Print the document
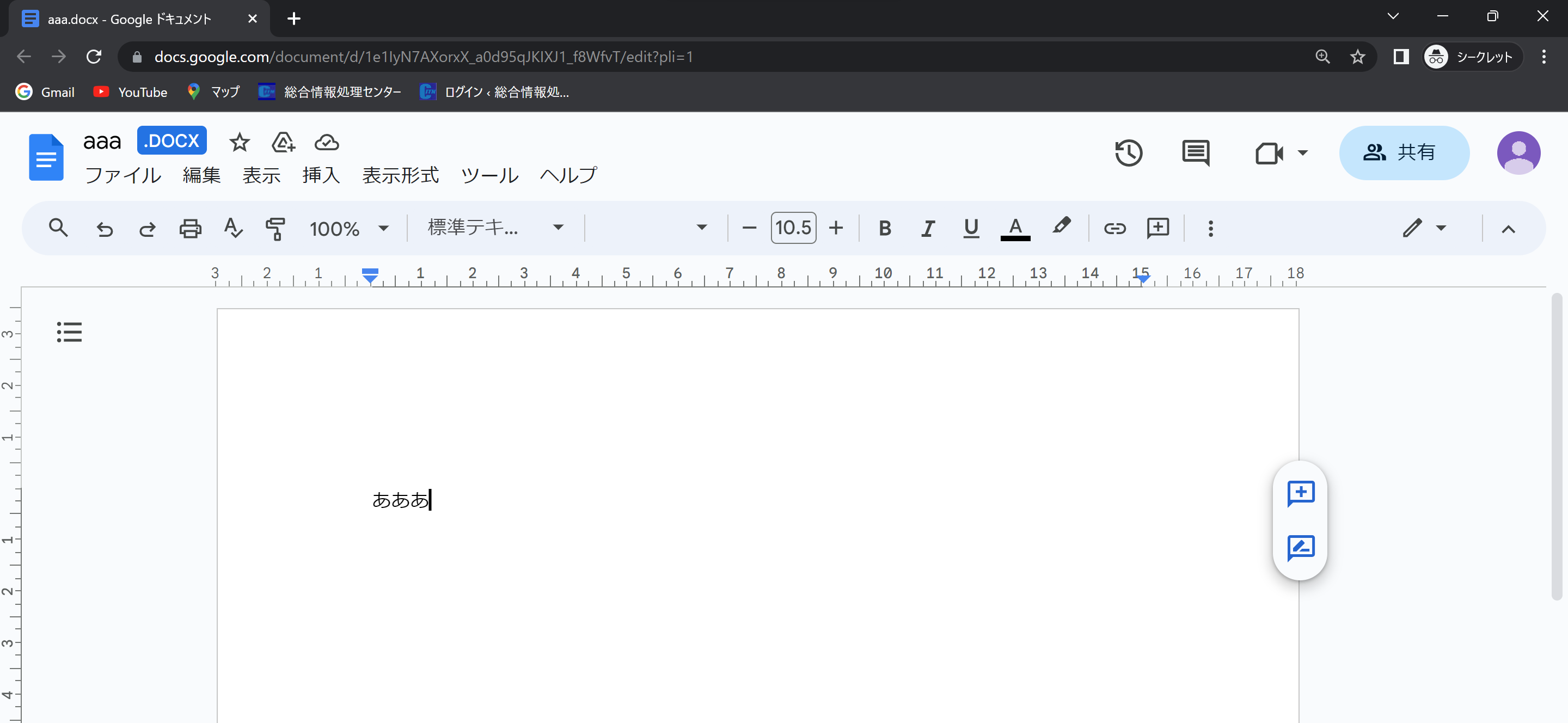This screenshot has width=1568, height=723. click(x=190, y=228)
